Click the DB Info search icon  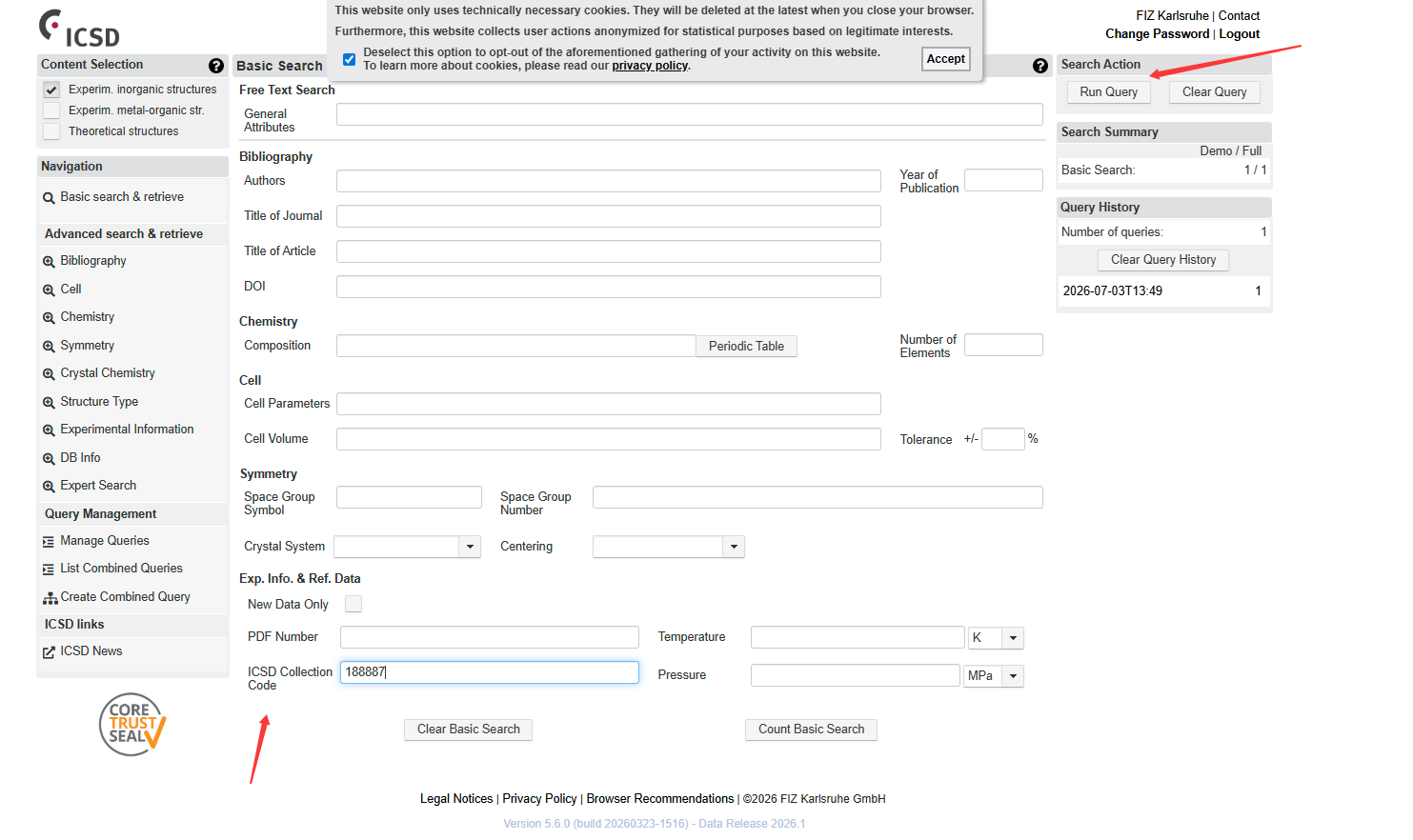point(49,459)
